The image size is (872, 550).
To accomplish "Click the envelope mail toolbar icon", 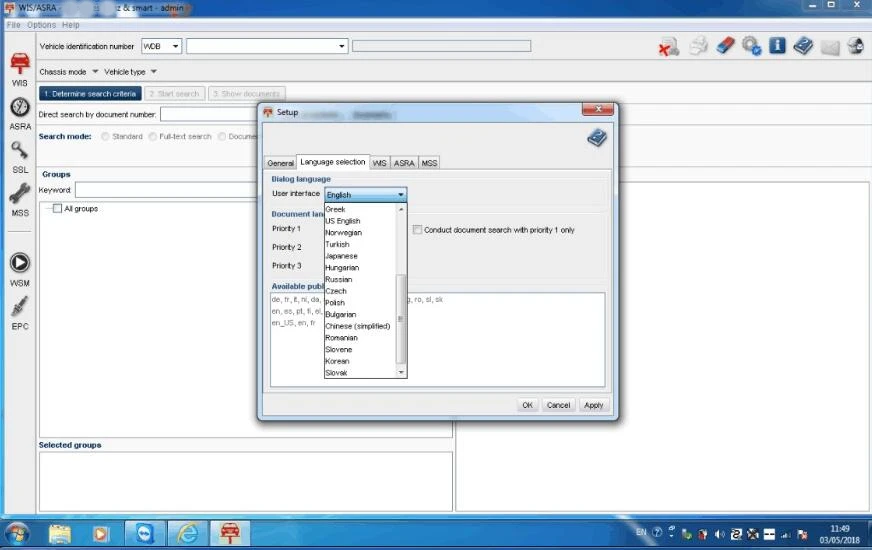I will [x=830, y=47].
